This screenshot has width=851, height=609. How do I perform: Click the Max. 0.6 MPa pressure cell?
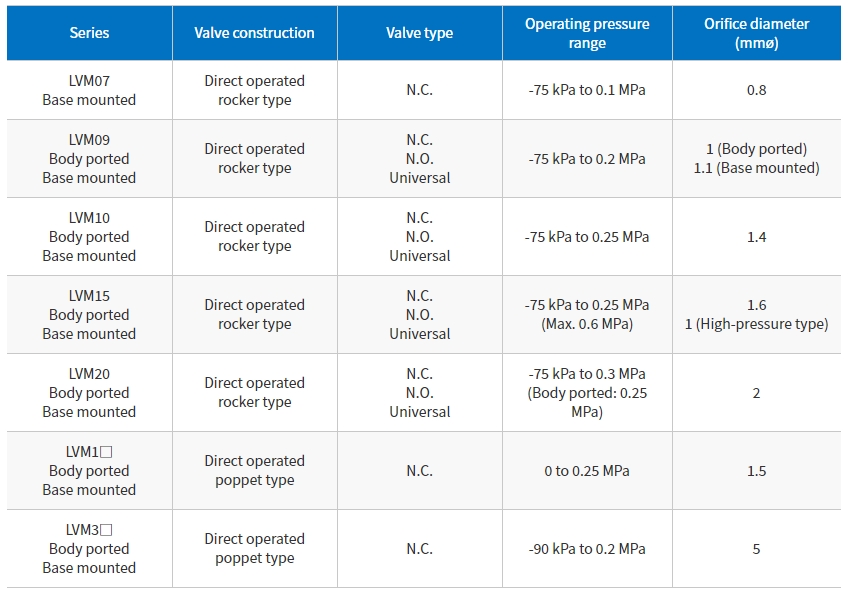587,315
